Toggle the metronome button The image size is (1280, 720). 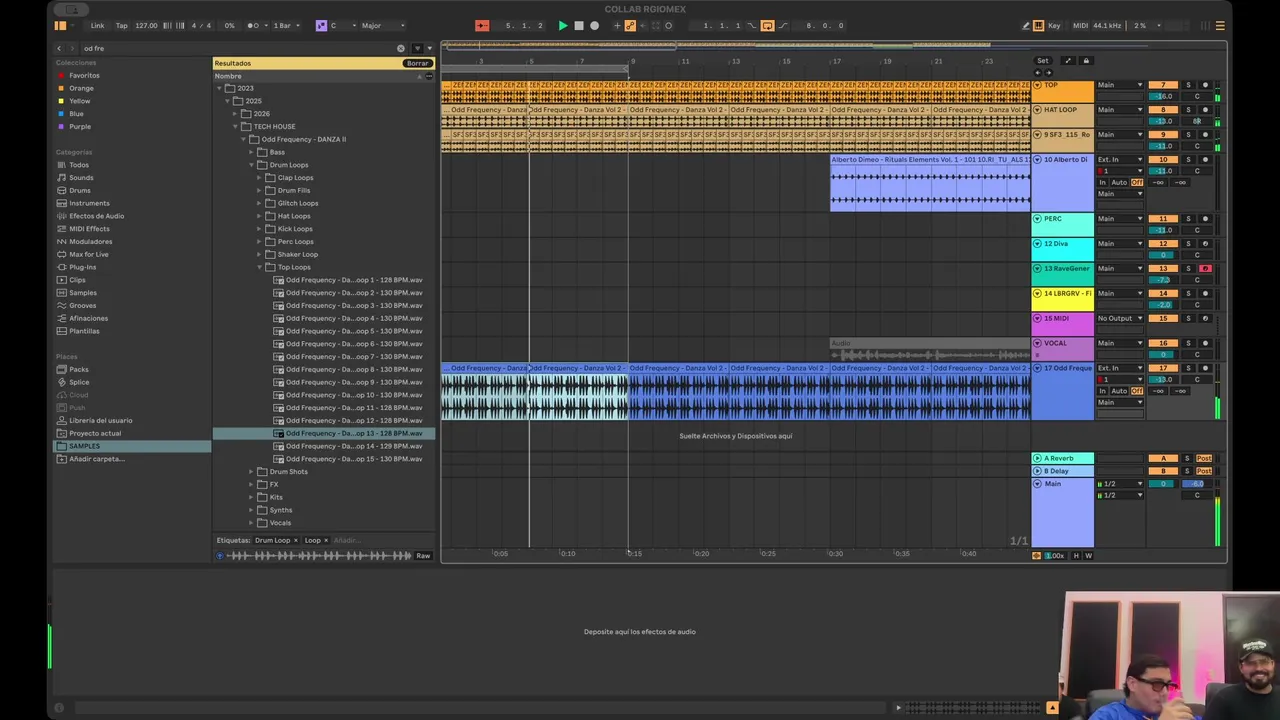(x=253, y=26)
